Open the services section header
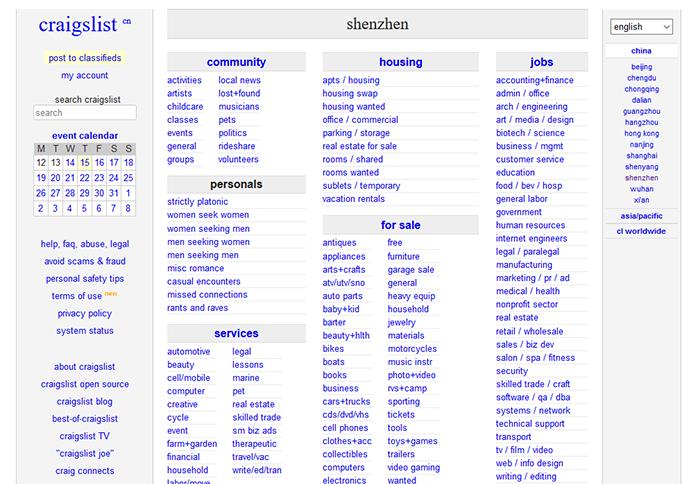Image resolution: width=700 pixels, height=484 pixels. pyautogui.click(x=236, y=334)
